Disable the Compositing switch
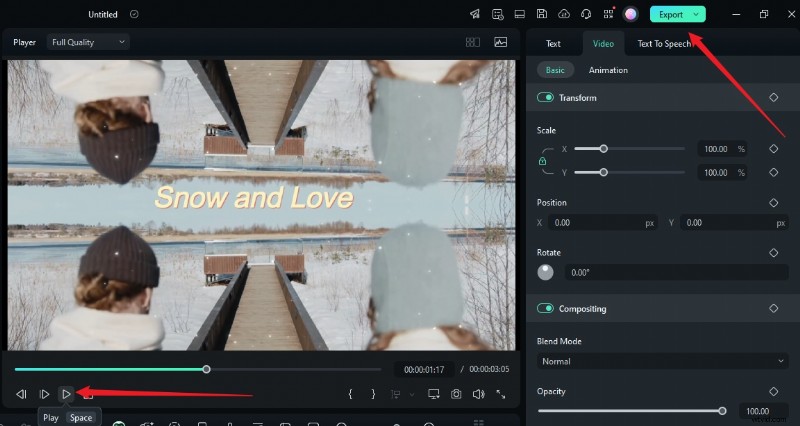The width and height of the screenshot is (800, 426). (x=545, y=308)
